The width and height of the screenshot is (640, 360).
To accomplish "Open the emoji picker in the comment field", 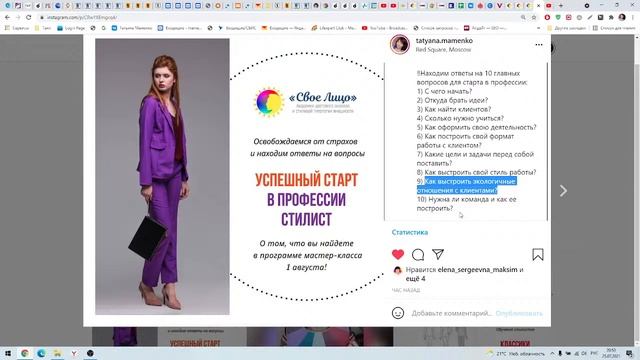I will tap(398, 313).
